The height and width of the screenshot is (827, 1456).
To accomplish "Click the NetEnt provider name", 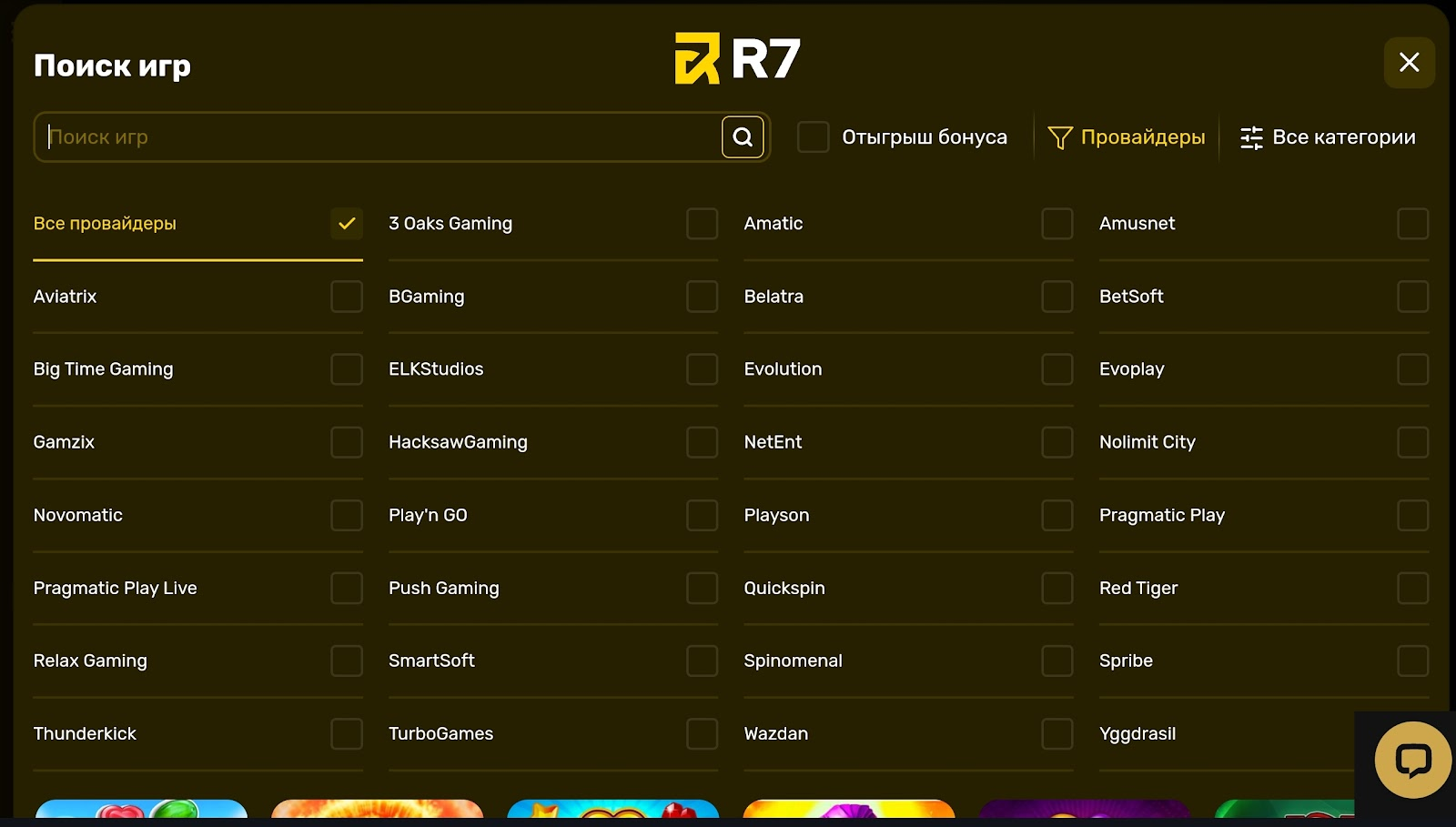I will (773, 442).
